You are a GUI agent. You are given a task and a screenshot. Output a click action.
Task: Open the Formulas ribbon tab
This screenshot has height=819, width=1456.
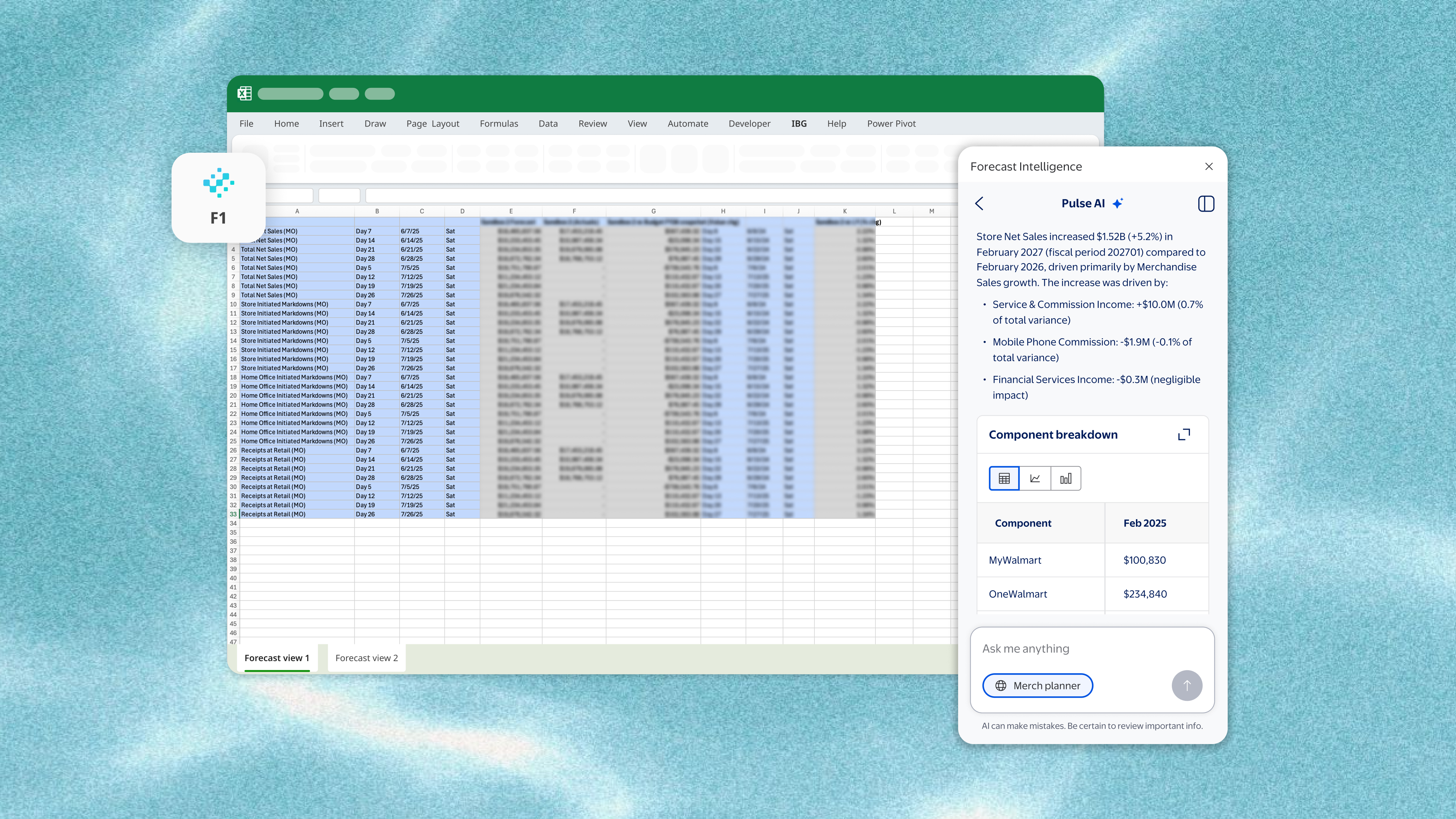point(499,123)
